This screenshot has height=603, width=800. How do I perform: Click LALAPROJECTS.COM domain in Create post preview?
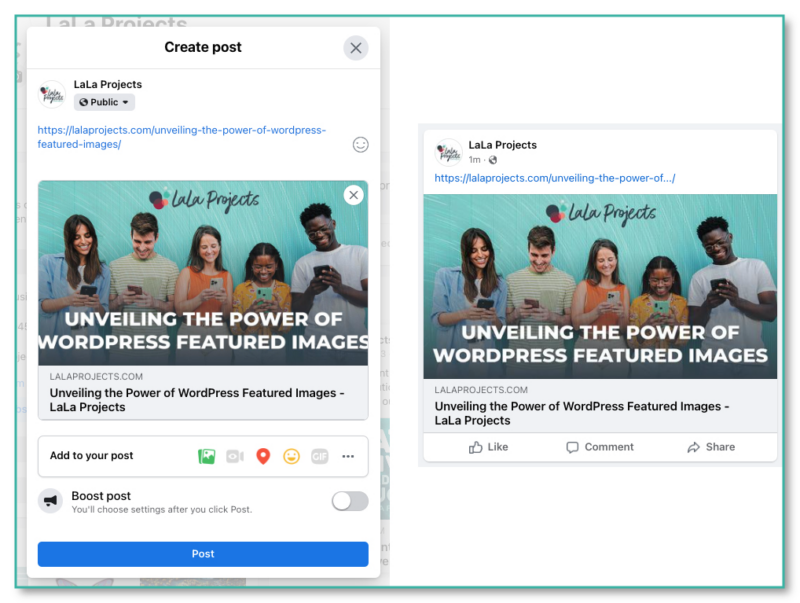(96, 376)
